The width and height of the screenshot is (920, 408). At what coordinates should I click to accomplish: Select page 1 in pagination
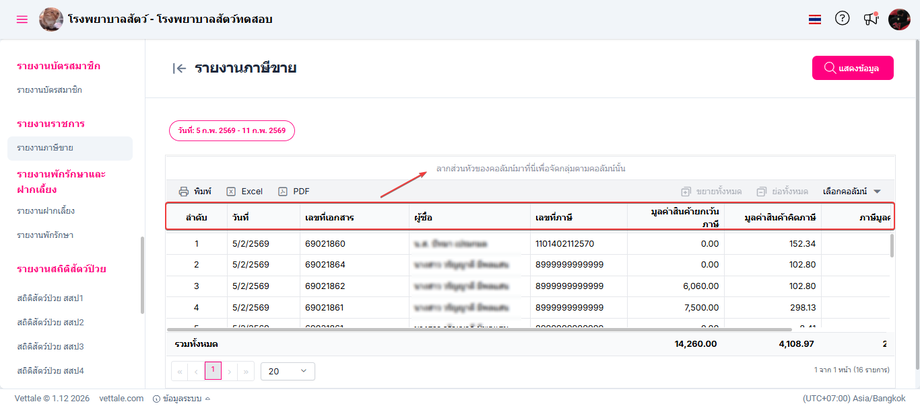click(213, 371)
